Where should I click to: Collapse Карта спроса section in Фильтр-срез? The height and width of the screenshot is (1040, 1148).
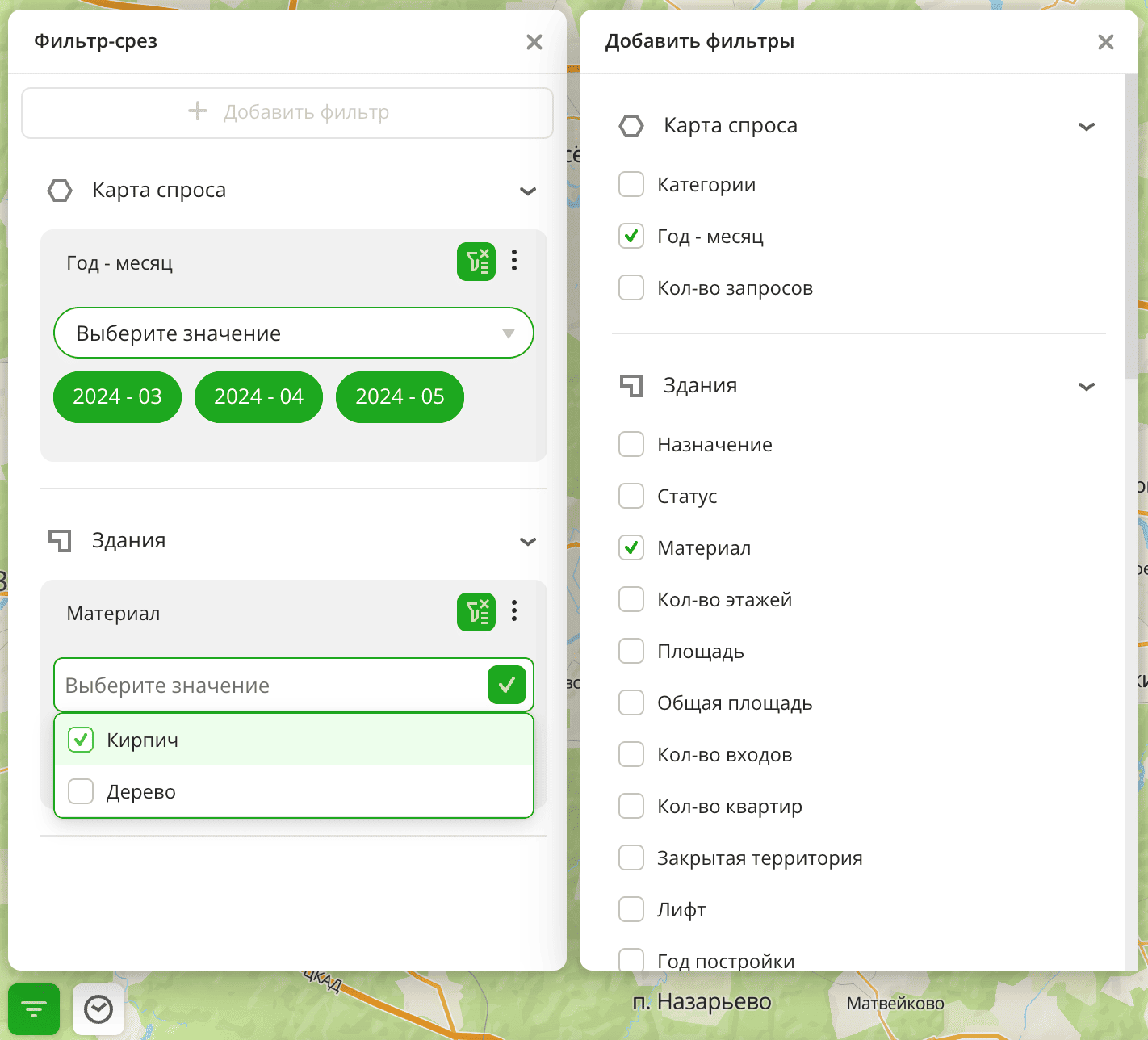coord(528,191)
